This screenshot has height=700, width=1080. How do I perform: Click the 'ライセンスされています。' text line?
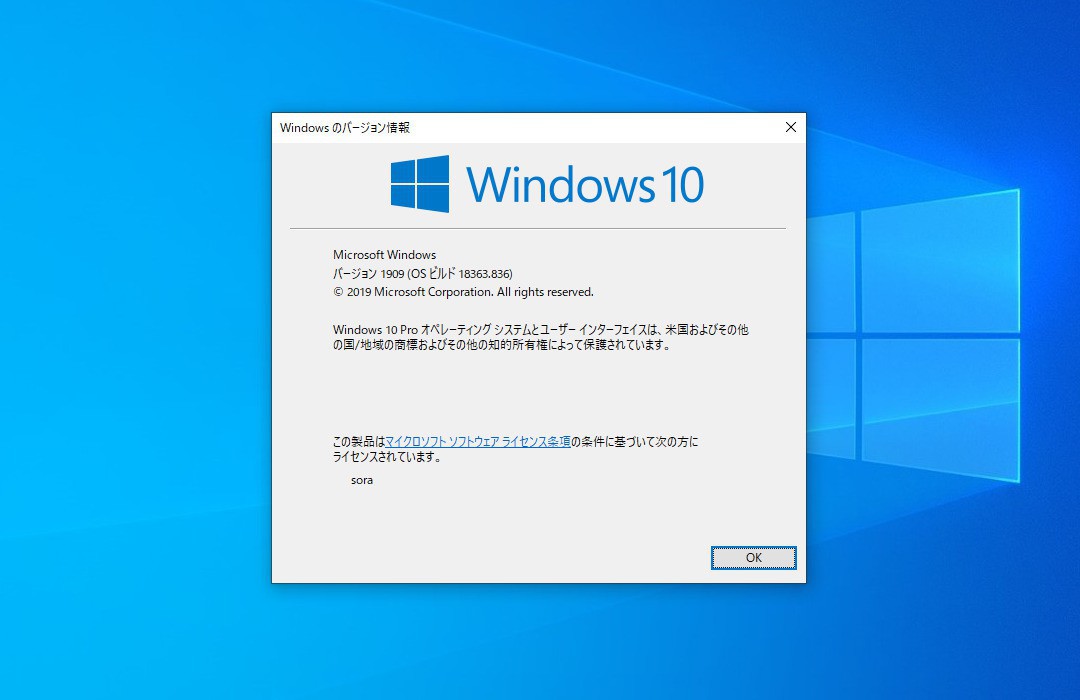click(387, 457)
